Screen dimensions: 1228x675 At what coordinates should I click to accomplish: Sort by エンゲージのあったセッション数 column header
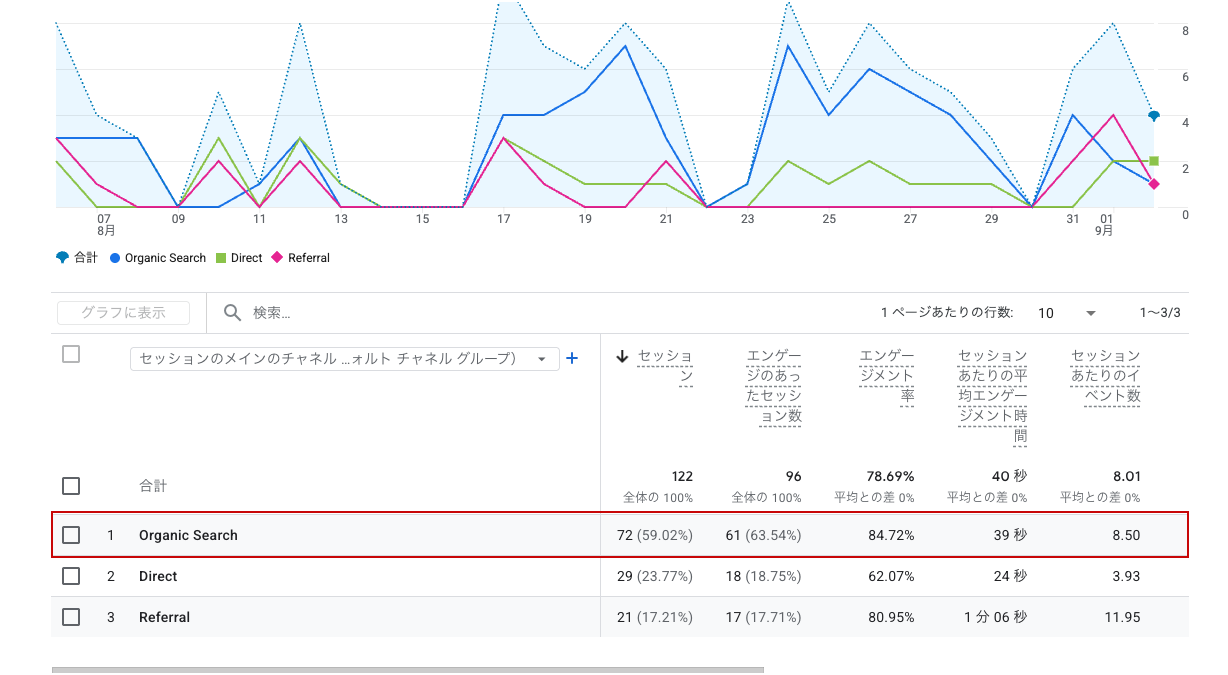tap(774, 386)
